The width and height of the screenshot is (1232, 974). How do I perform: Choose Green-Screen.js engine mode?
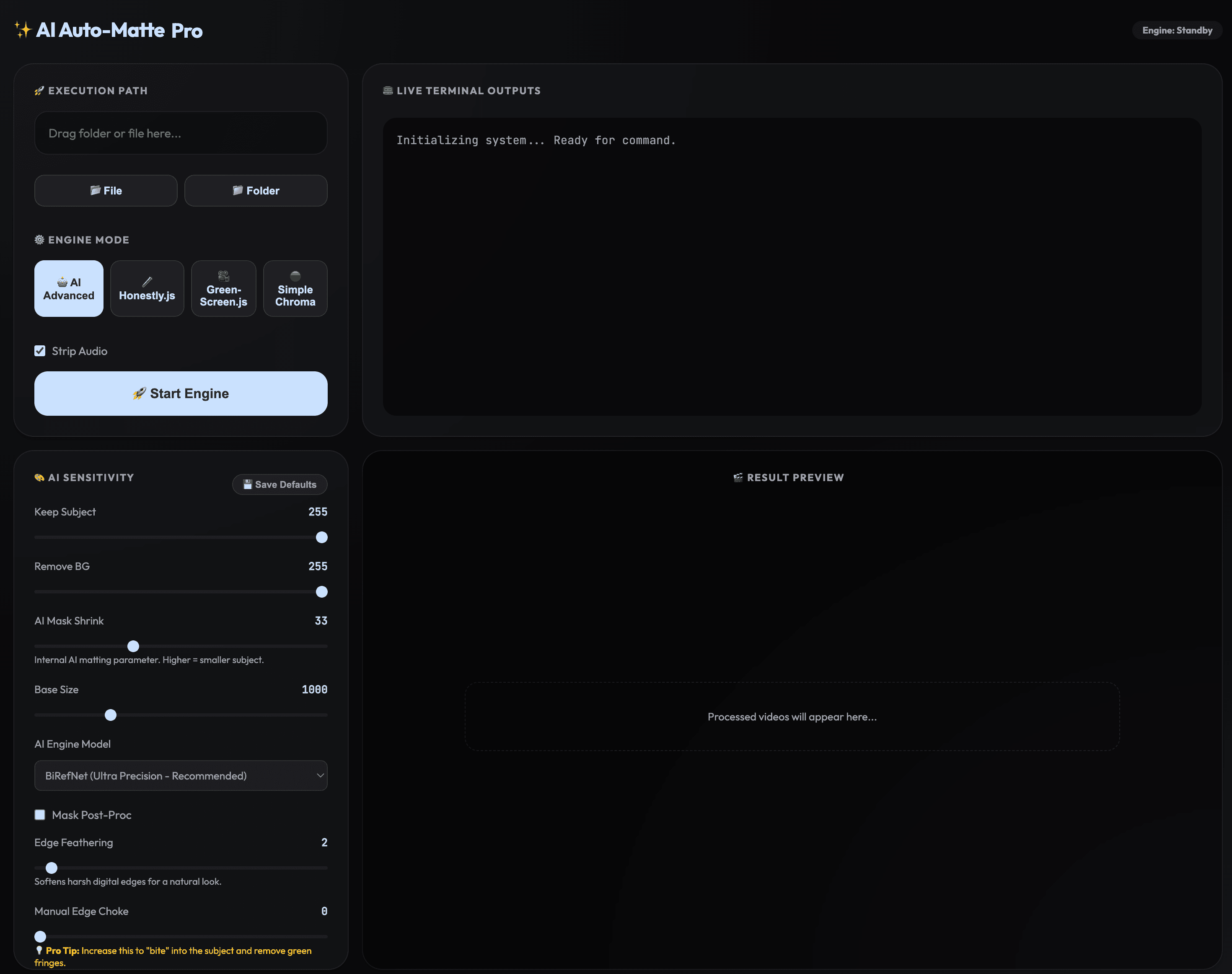pyautogui.click(x=223, y=288)
